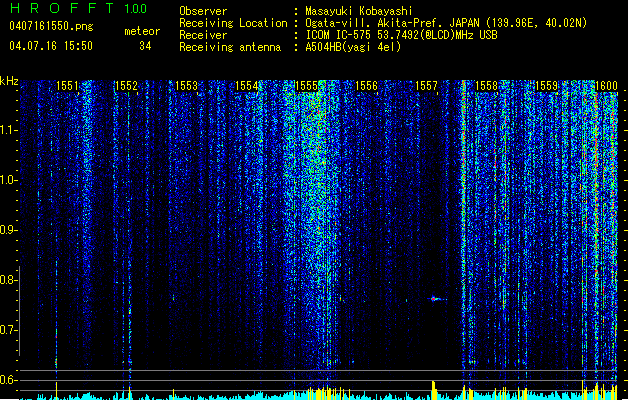Click the 1555 time marker
Image resolution: width=629 pixels, height=400 pixels.
[306, 86]
